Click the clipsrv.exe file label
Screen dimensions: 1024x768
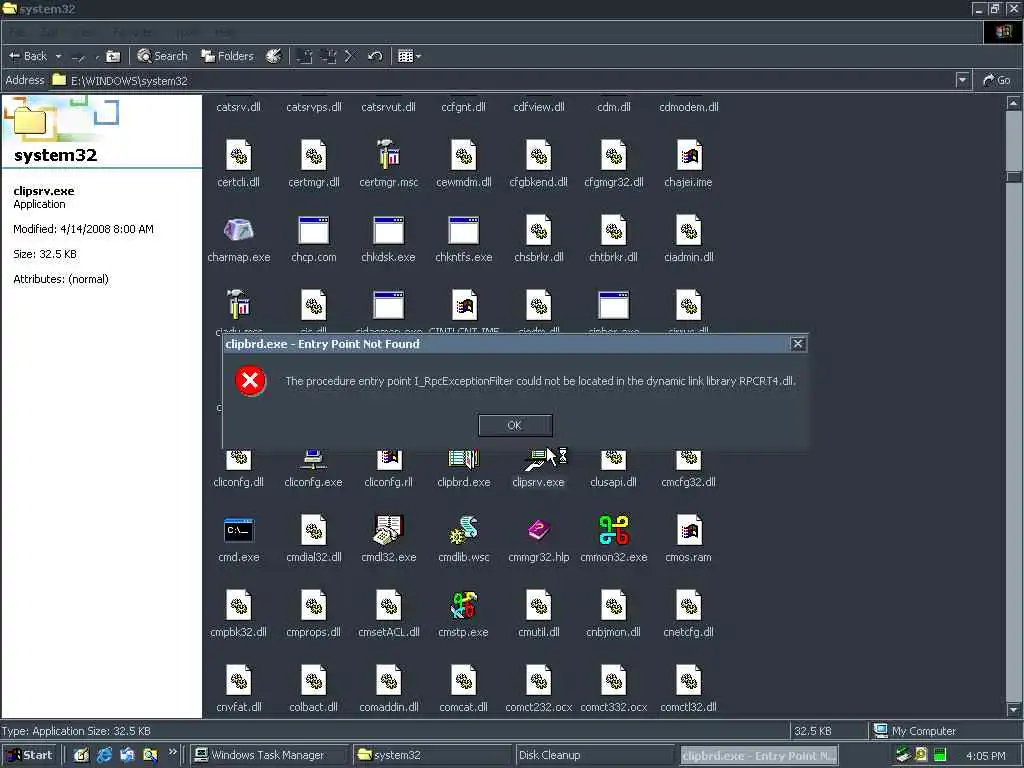pyautogui.click(x=539, y=482)
